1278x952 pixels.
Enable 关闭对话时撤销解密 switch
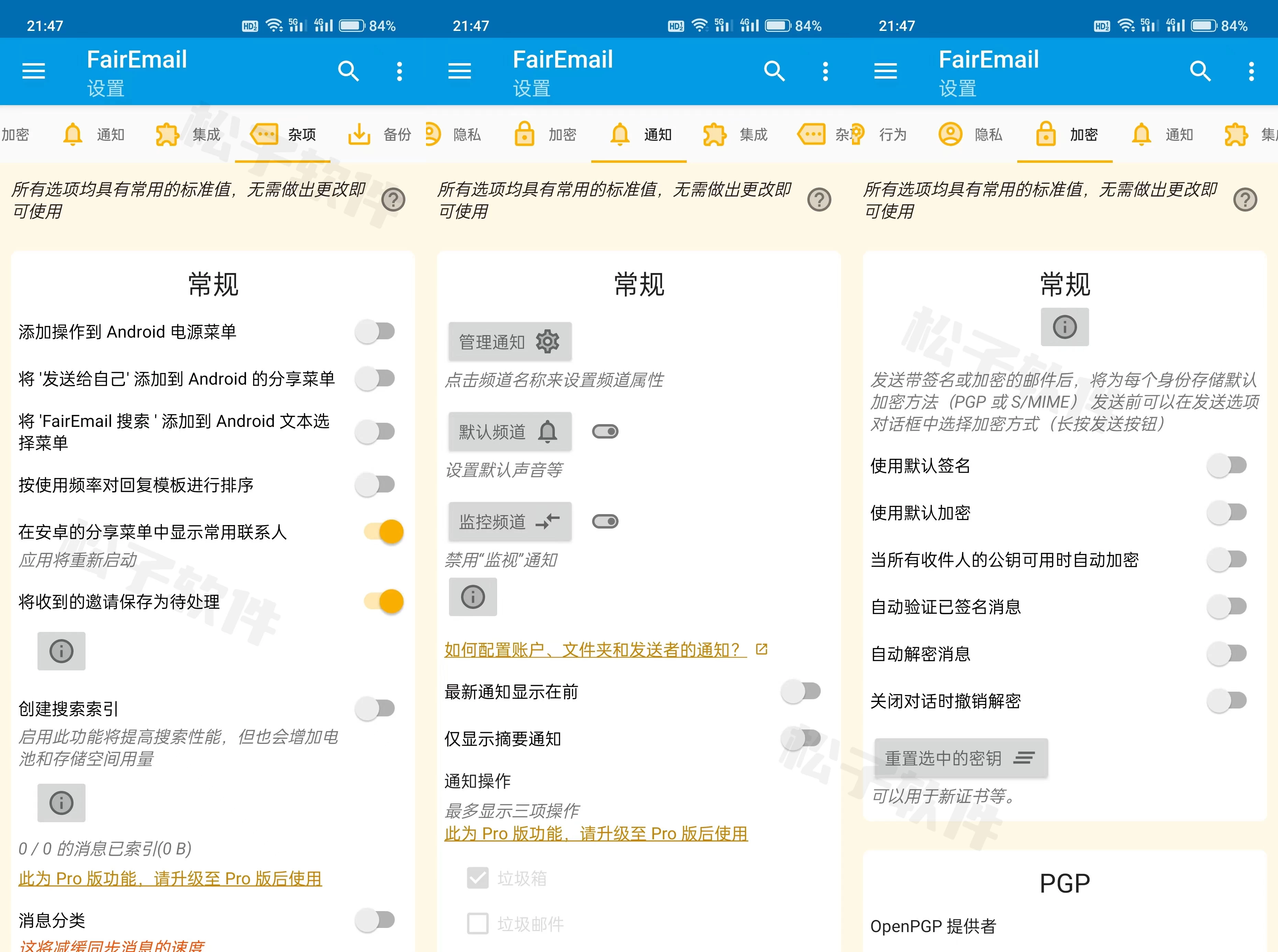(1227, 701)
